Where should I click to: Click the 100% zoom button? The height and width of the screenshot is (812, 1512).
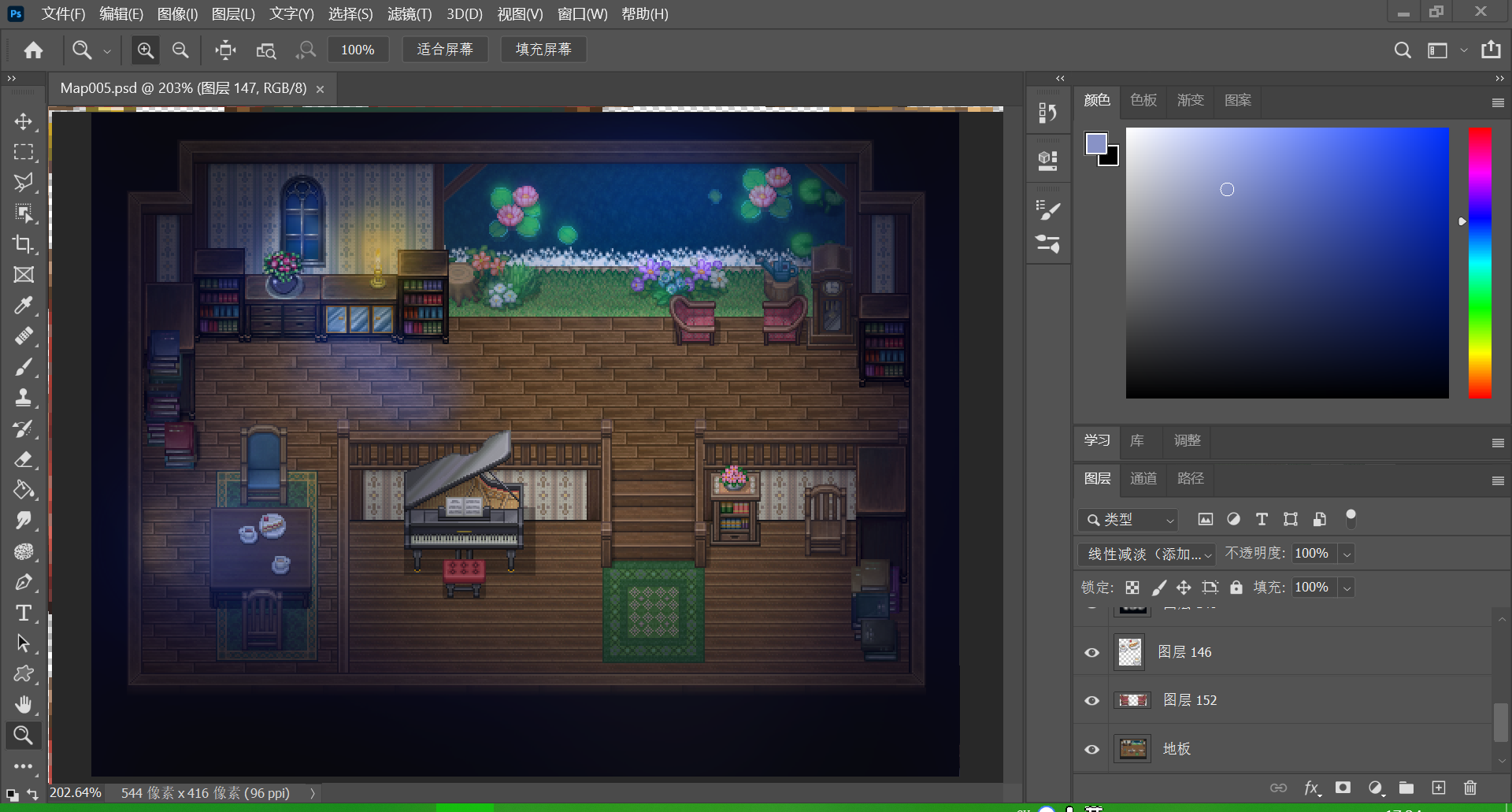pyautogui.click(x=358, y=50)
